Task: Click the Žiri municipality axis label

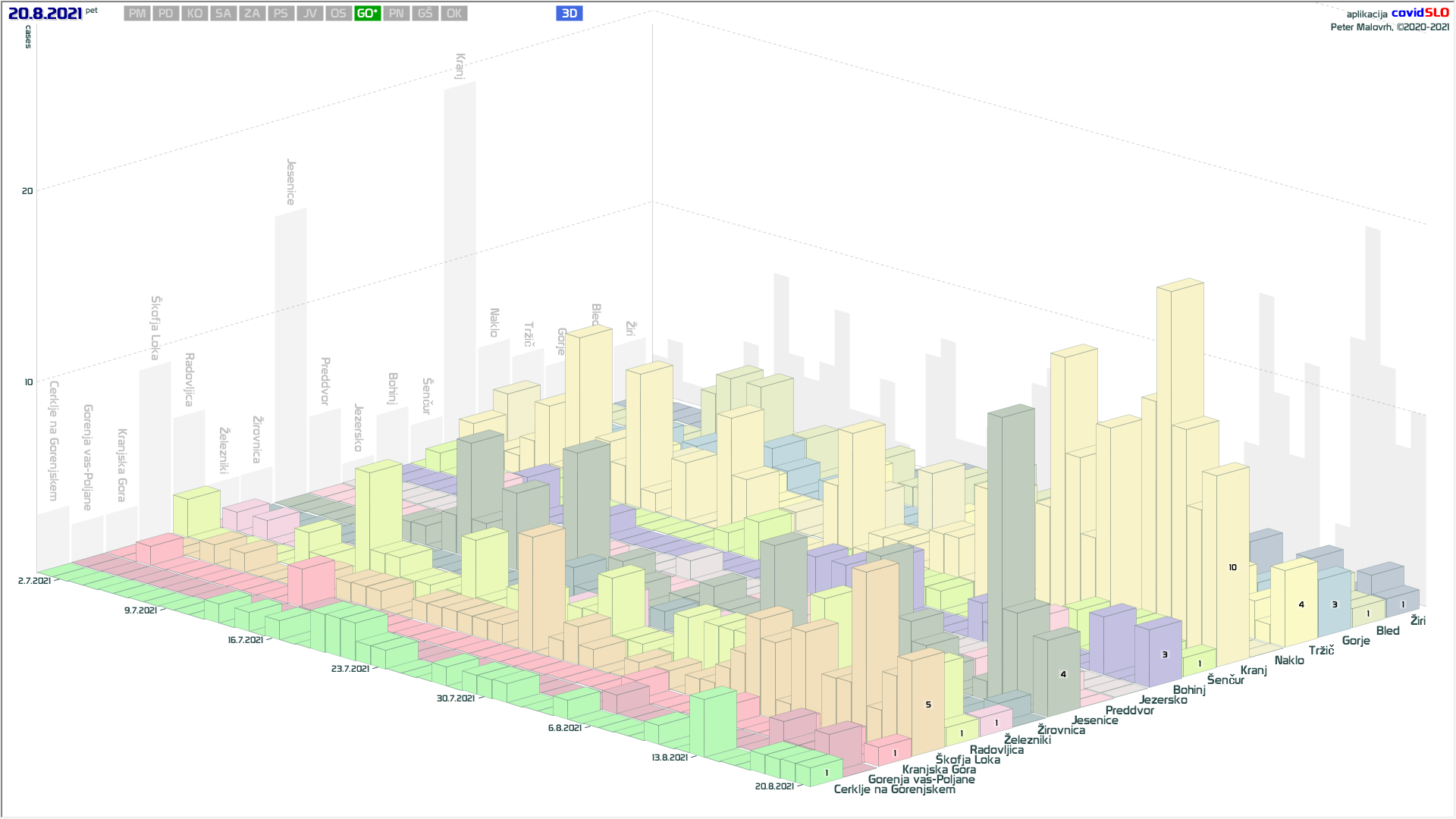Action: (x=1417, y=621)
